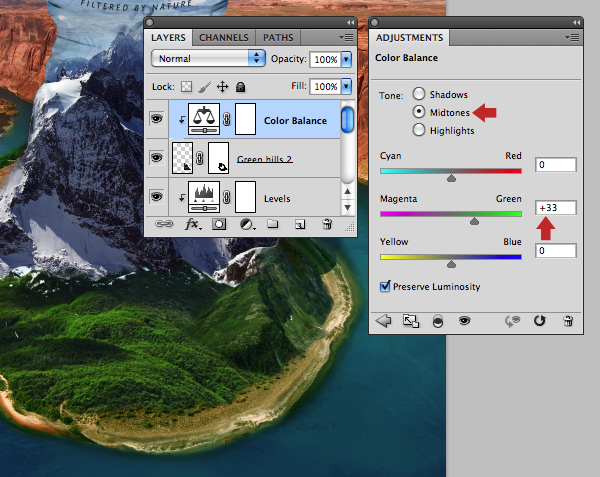Select the Levels layer name

click(x=277, y=199)
